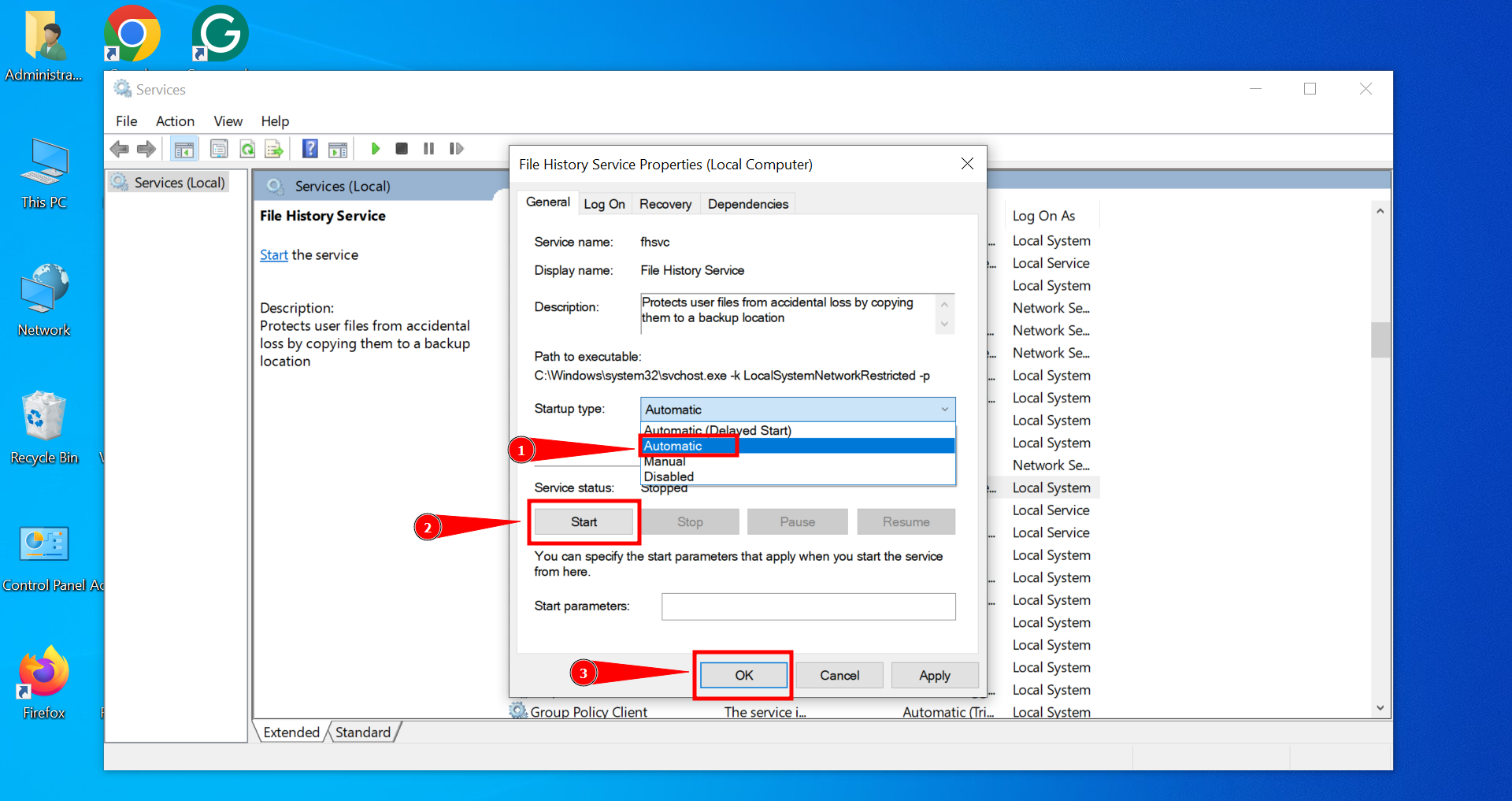Open the Help menu
Viewport: 1512px width, 801px height.
click(275, 121)
